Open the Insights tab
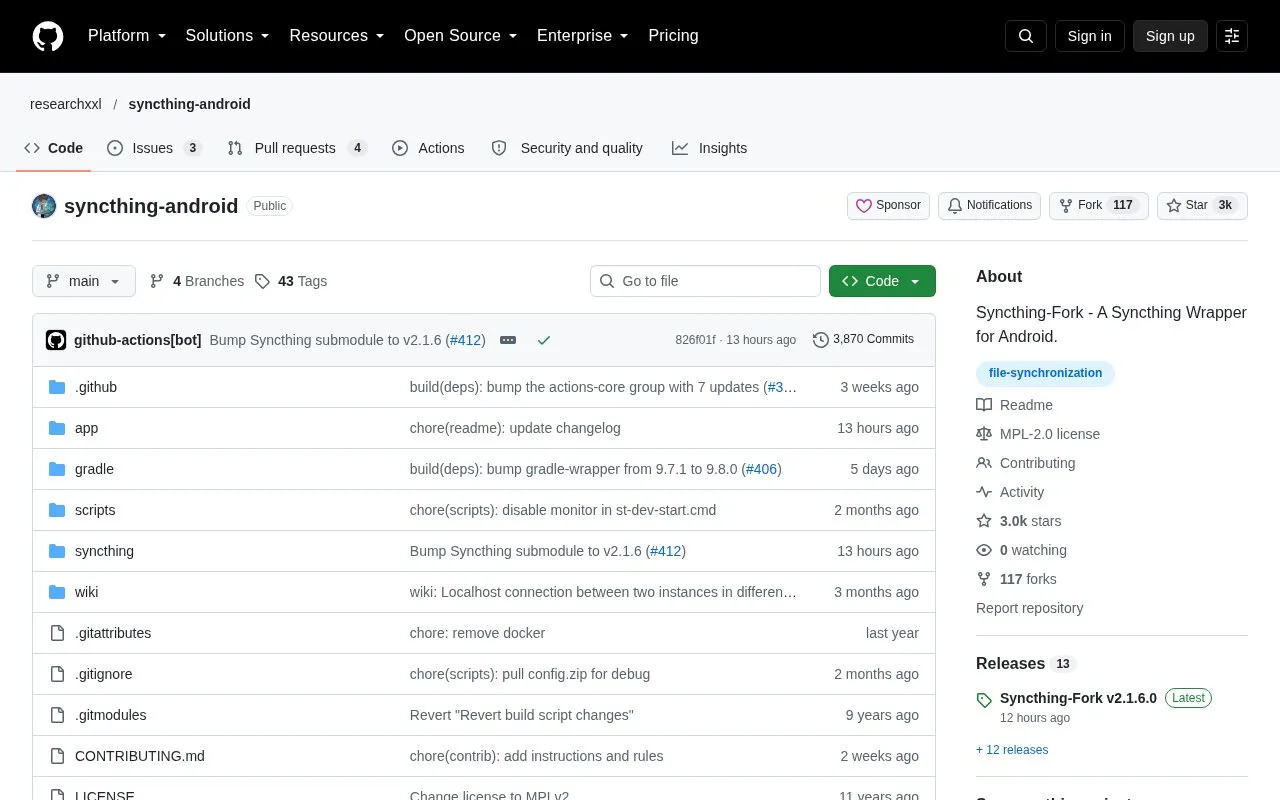This screenshot has width=1280, height=800. click(710, 148)
